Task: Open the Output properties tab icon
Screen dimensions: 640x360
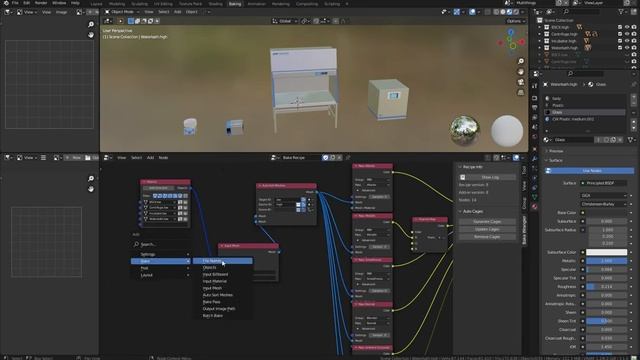Action: tap(535, 108)
